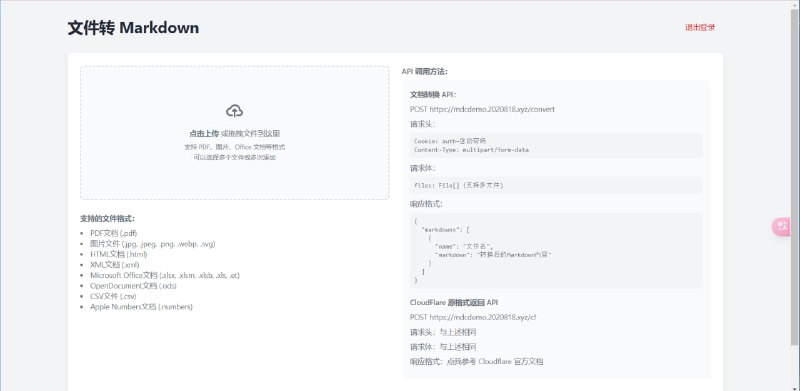
Task: Click the Microsoft Office文档 list item
Action: pyautogui.click(x=165, y=275)
